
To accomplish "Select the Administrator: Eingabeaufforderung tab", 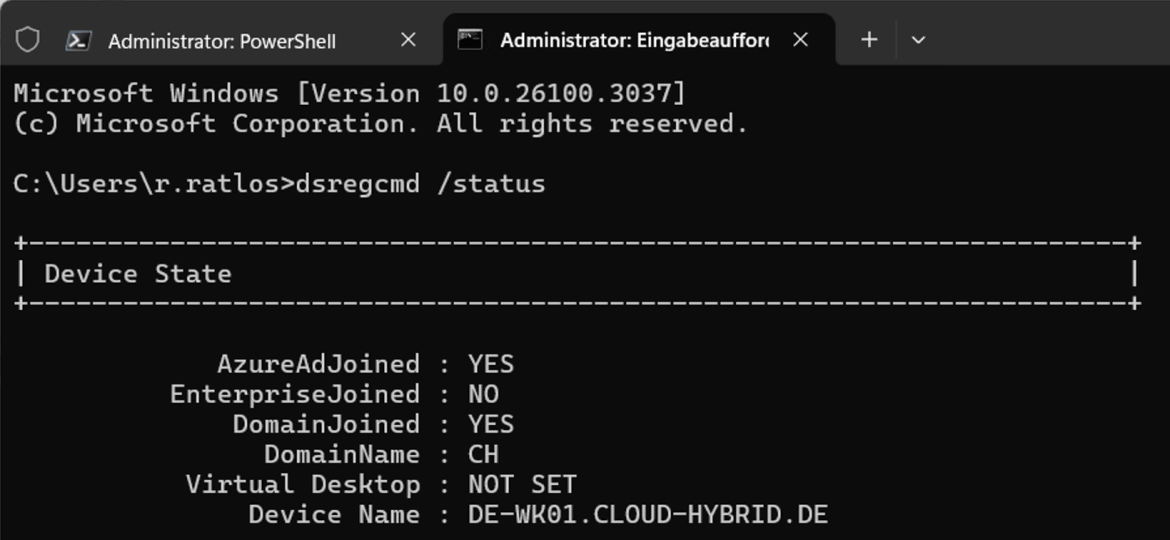I will (634, 40).
